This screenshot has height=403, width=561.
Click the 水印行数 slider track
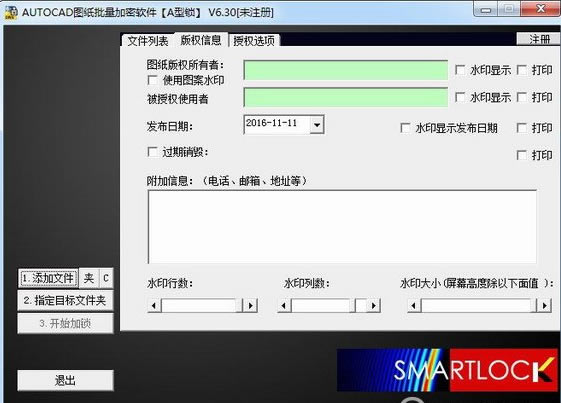click(202, 306)
